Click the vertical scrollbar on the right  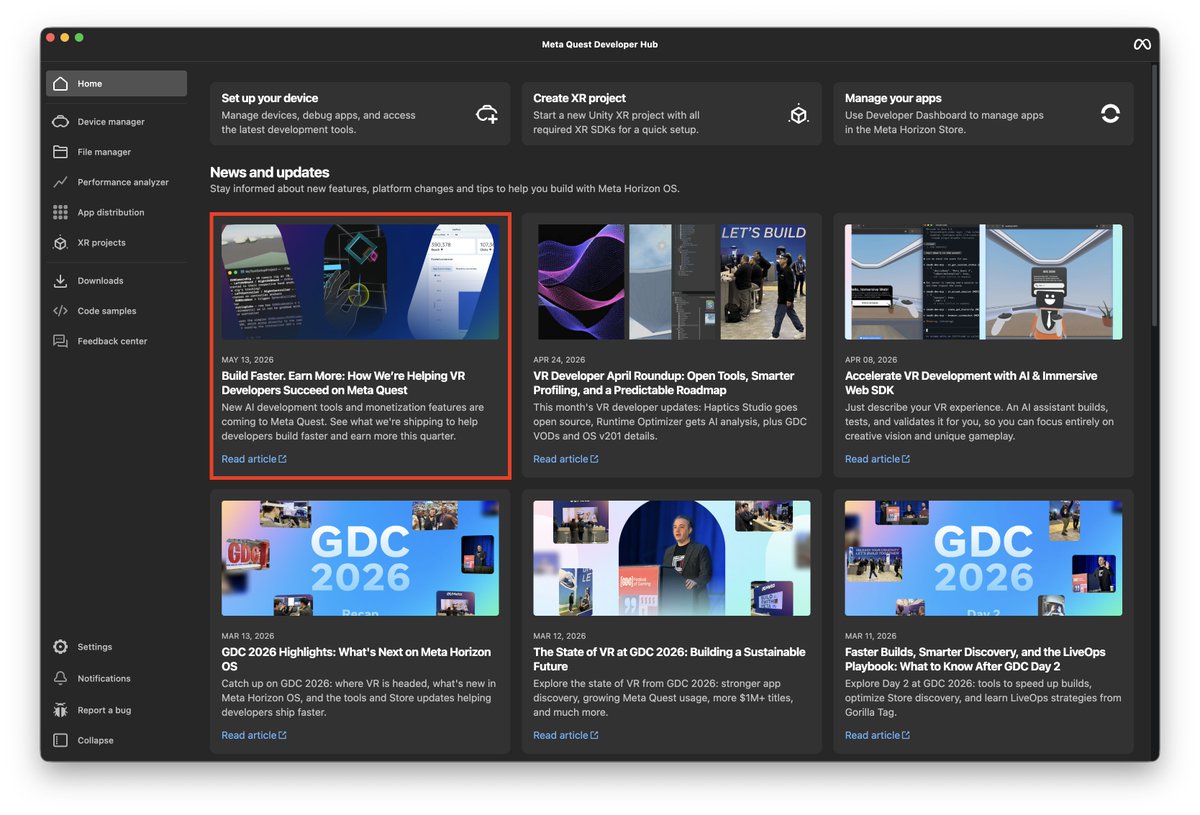tap(1155, 195)
